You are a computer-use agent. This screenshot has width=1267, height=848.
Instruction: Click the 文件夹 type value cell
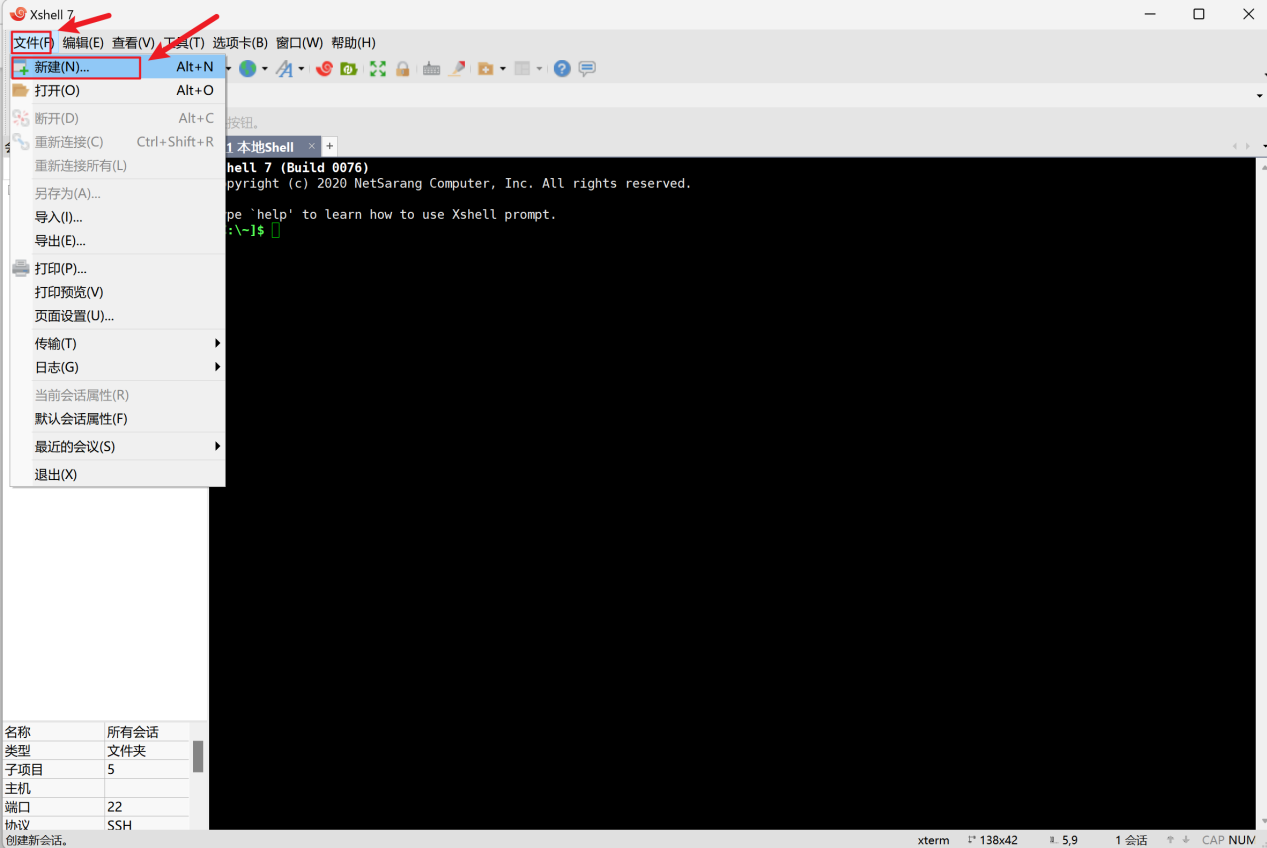pyautogui.click(x=147, y=750)
